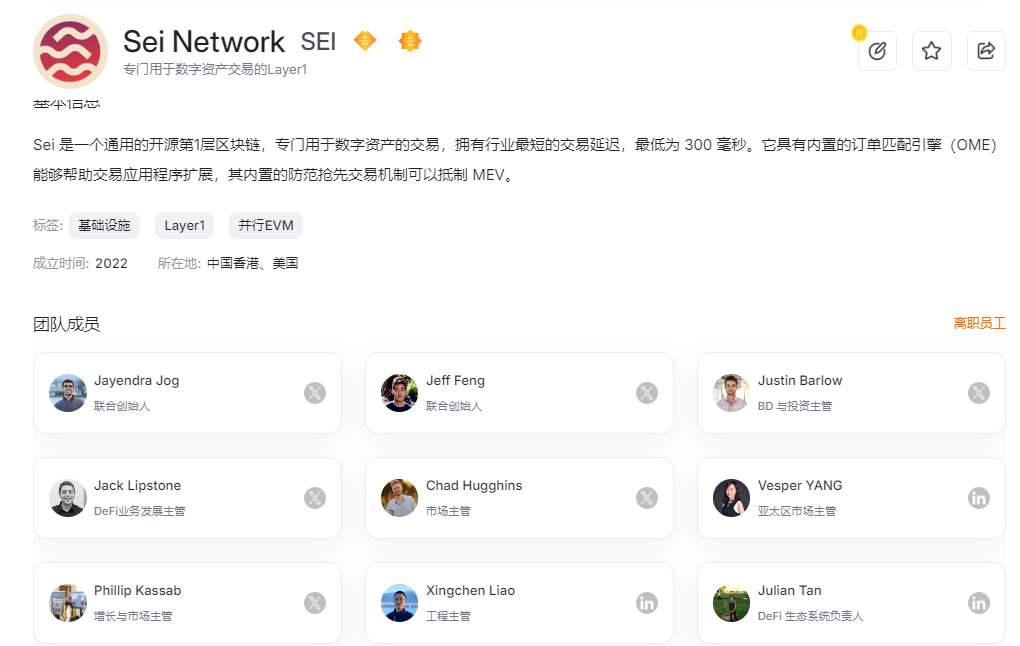Click the share icon button
The image size is (1020, 646).
pyautogui.click(x=985, y=51)
